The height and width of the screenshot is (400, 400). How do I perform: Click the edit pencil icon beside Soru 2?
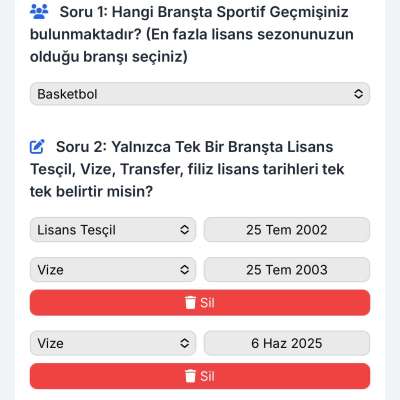click(37, 147)
